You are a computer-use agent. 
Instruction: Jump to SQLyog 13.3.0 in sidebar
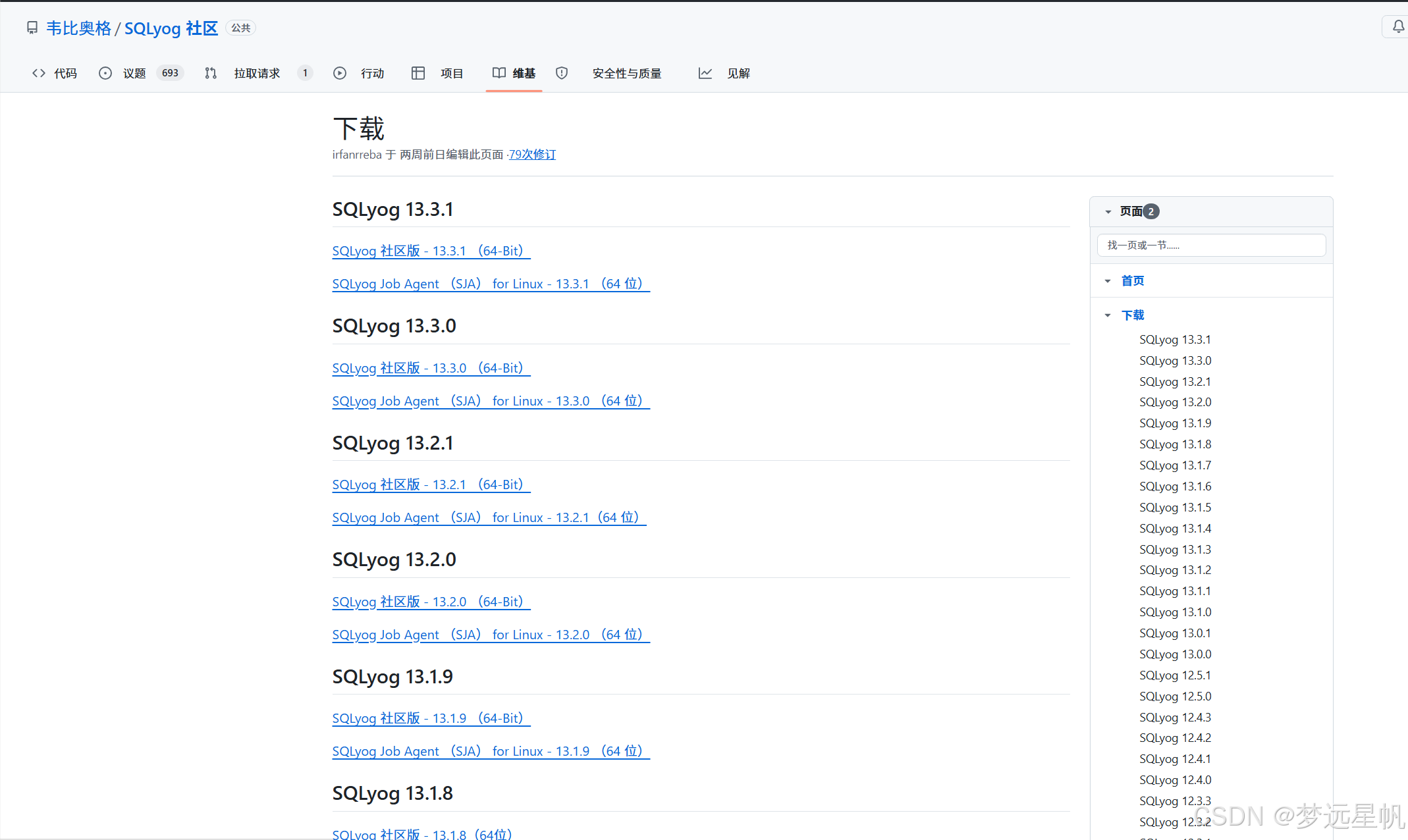[x=1175, y=361]
